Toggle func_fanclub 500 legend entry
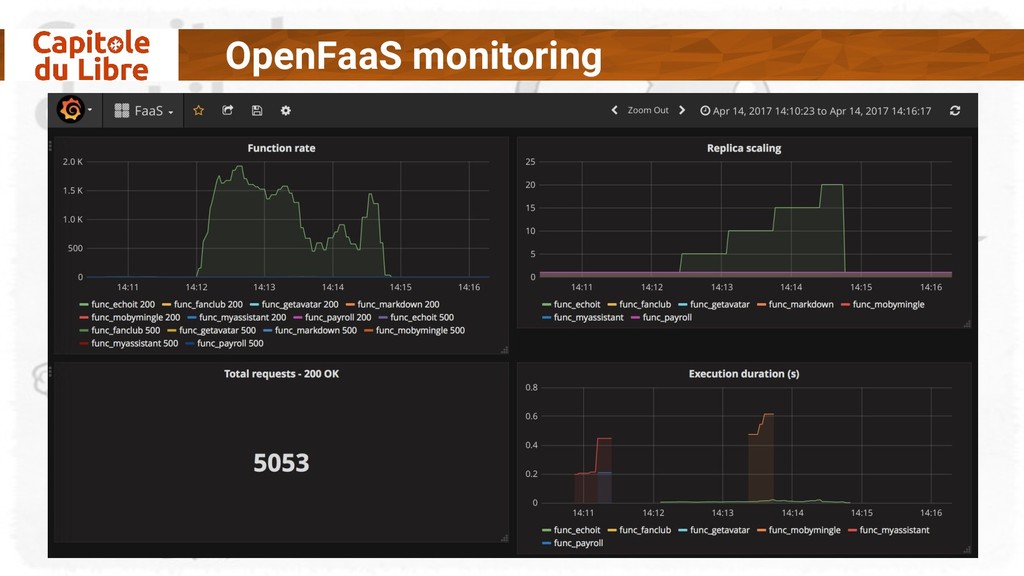The height and width of the screenshot is (576, 1024). (x=125, y=330)
